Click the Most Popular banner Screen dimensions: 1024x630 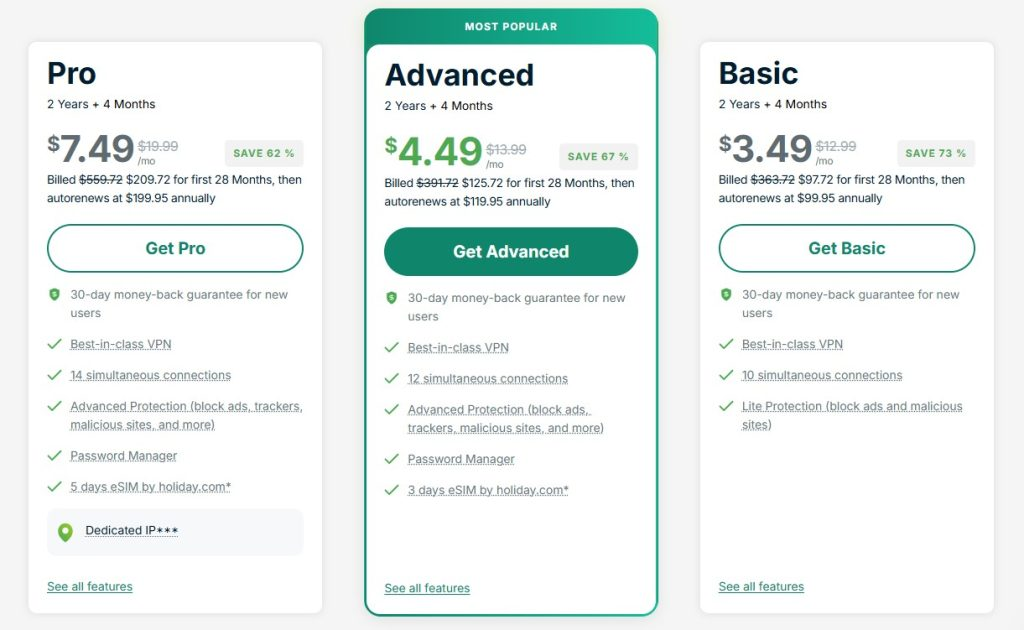[511, 27]
